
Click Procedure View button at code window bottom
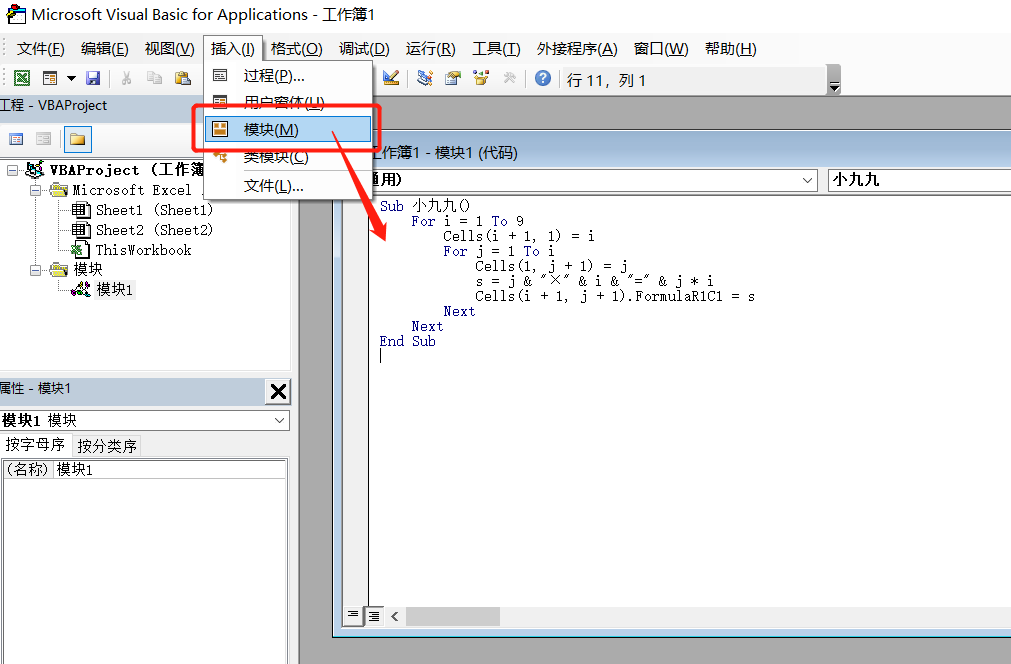click(353, 616)
